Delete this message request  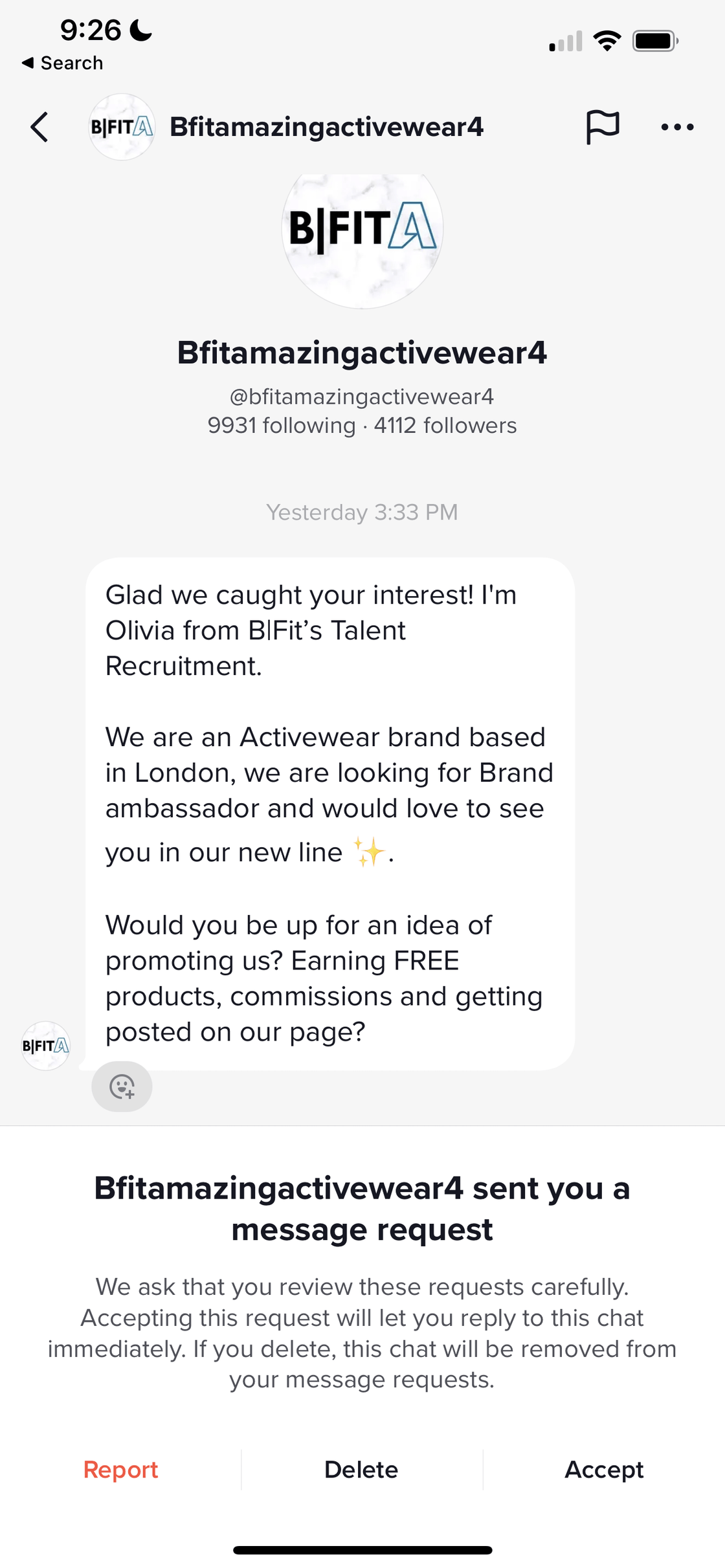pyautogui.click(x=361, y=1470)
